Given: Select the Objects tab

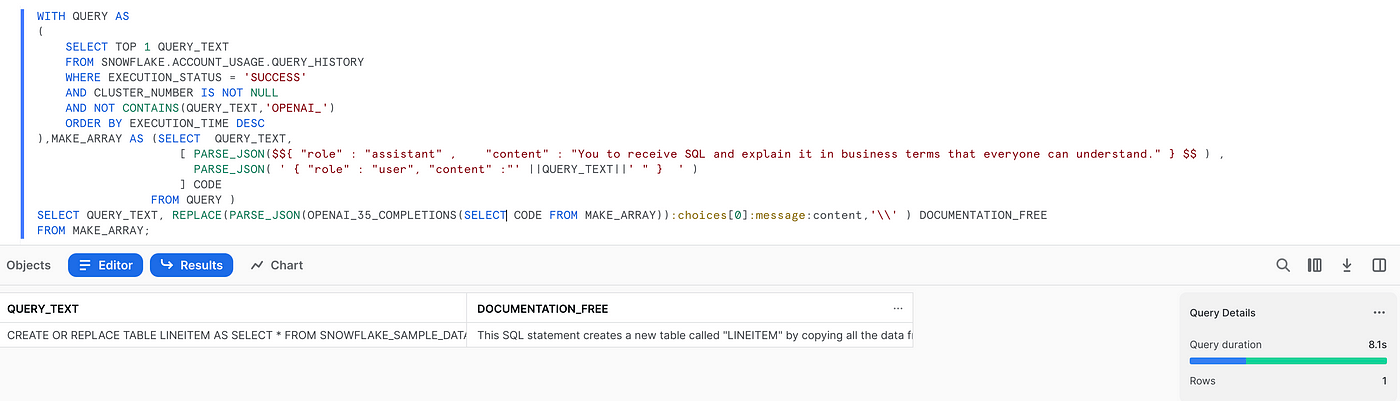Looking at the screenshot, I should 28,265.
